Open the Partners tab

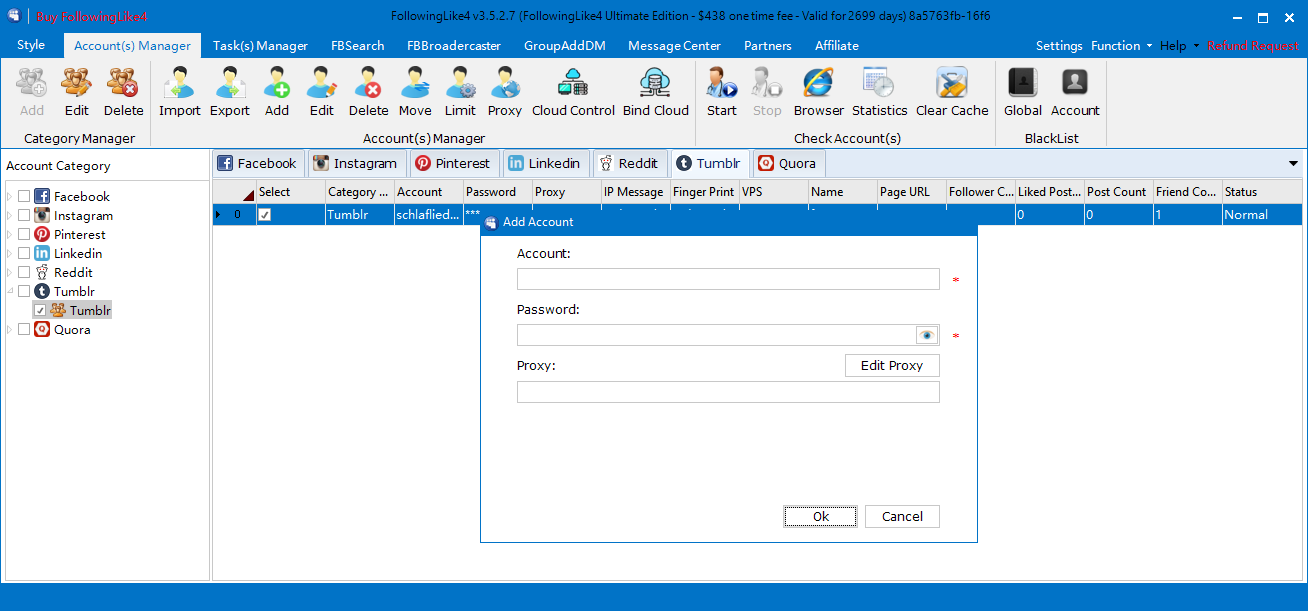(768, 46)
